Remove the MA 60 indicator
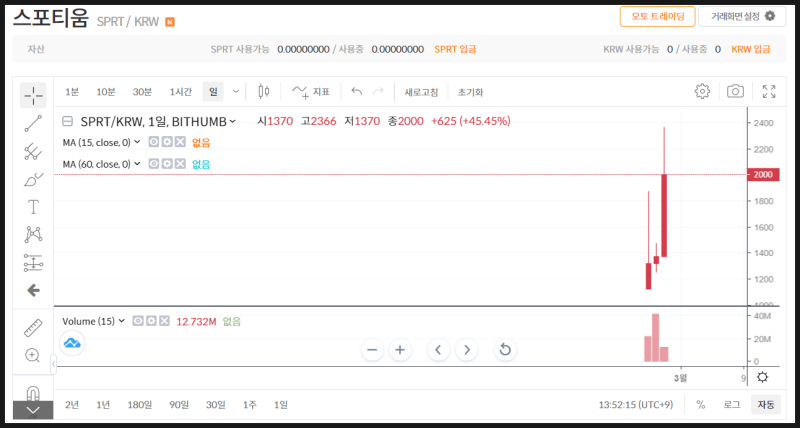This screenshot has height=428, width=800. (x=180, y=164)
